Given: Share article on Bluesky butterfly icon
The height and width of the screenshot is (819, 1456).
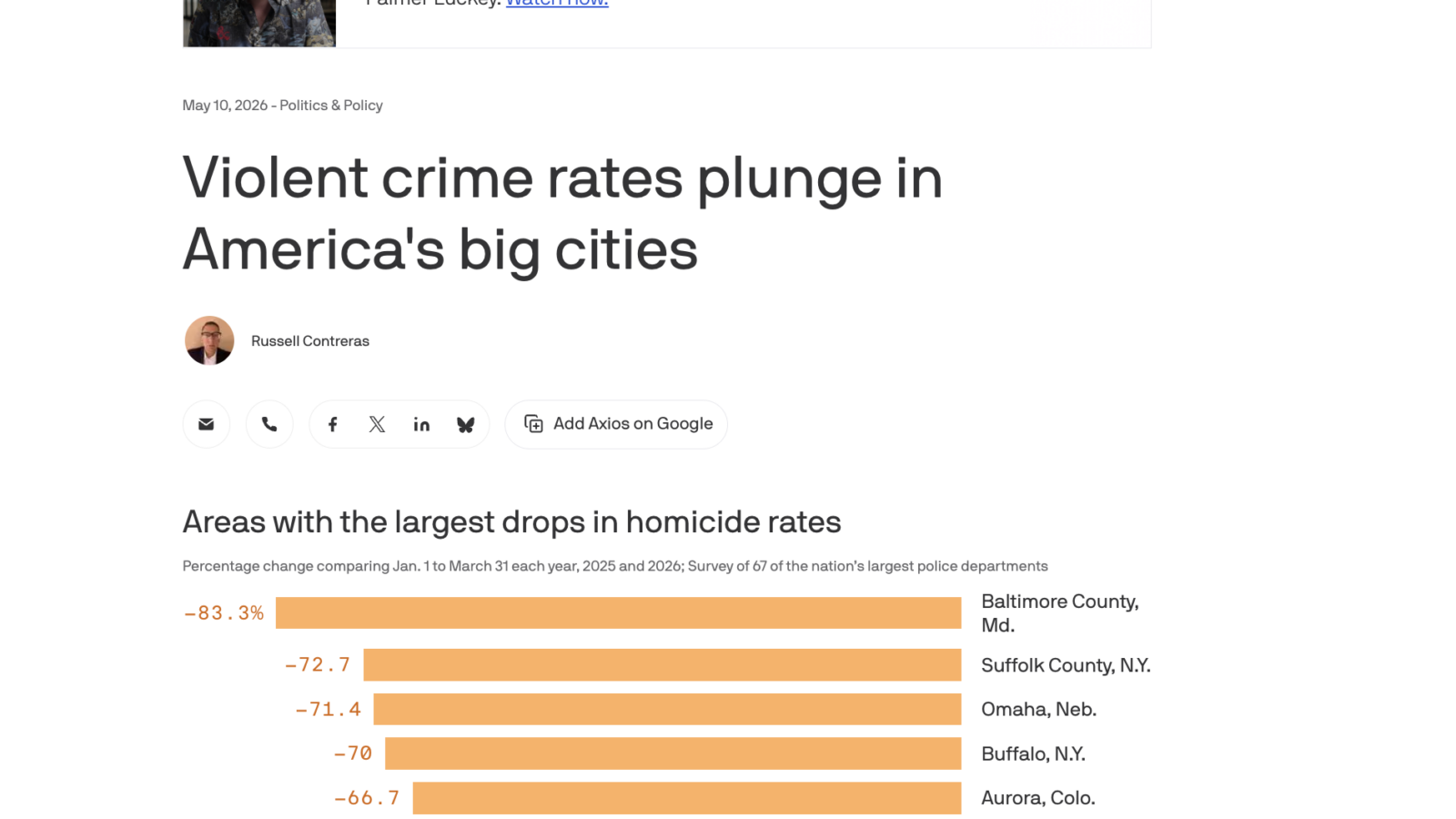Looking at the screenshot, I should [x=465, y=424].
